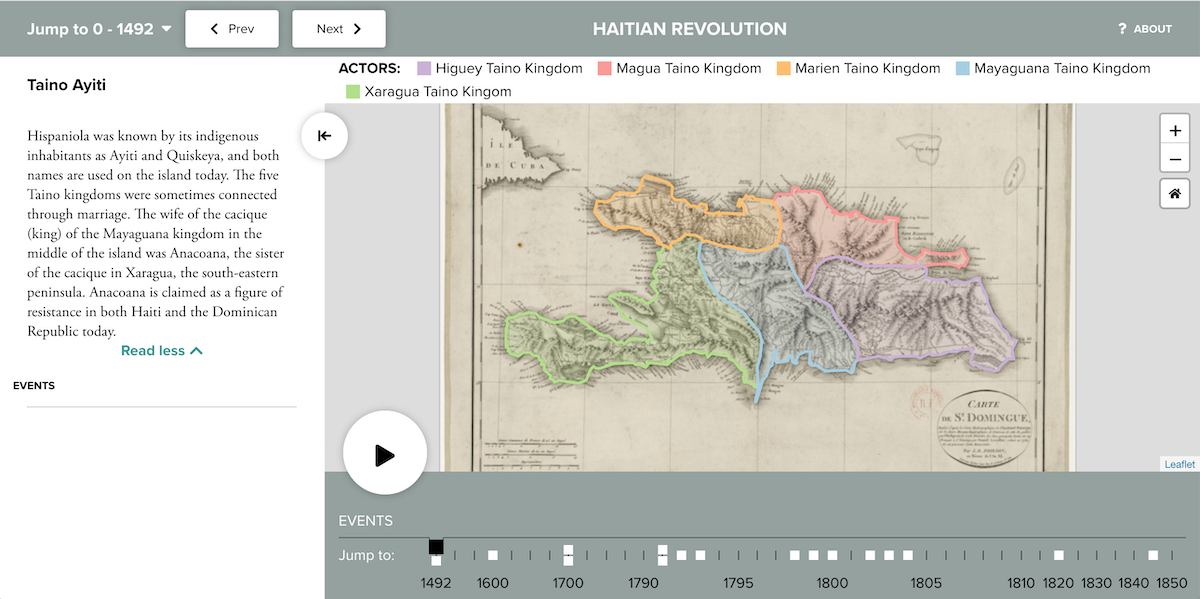
Task: Select stacked marker just after 1790 label
Action: pos(662,553)
